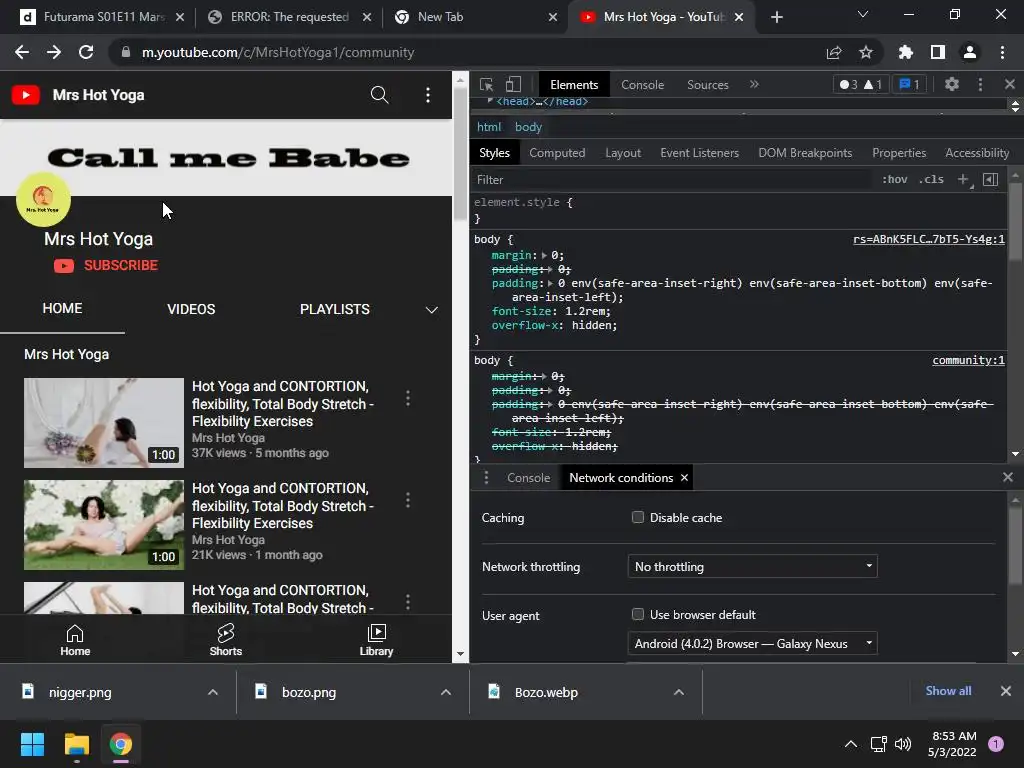Switch to the Console panel tab
Screen dimensions: 1024x768
[x=643, y=85]
